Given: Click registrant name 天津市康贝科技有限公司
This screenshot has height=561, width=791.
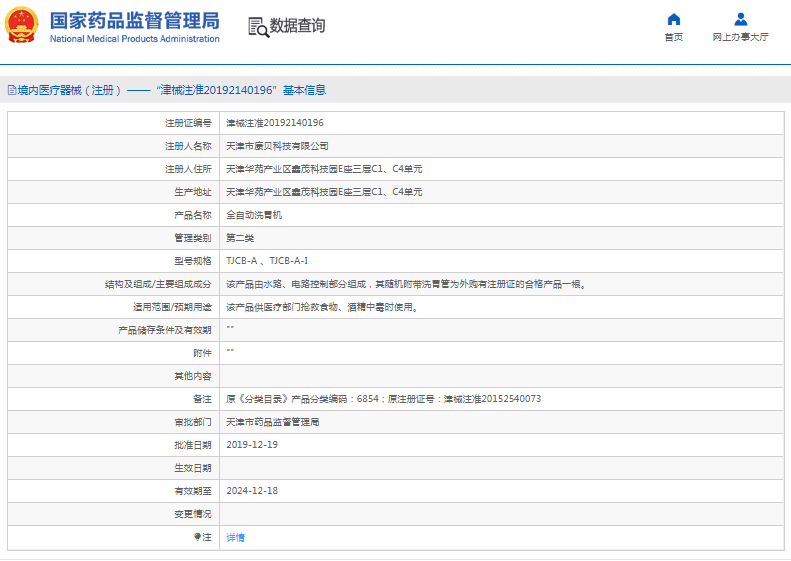Looking at the screenshot, I should pyautogui.click(x=277, y=146).
